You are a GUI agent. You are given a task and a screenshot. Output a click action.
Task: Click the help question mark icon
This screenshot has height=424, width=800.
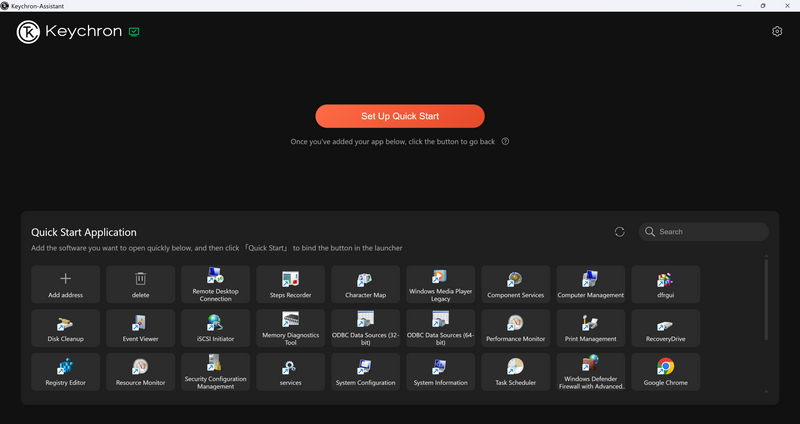(x=505, y=141)
